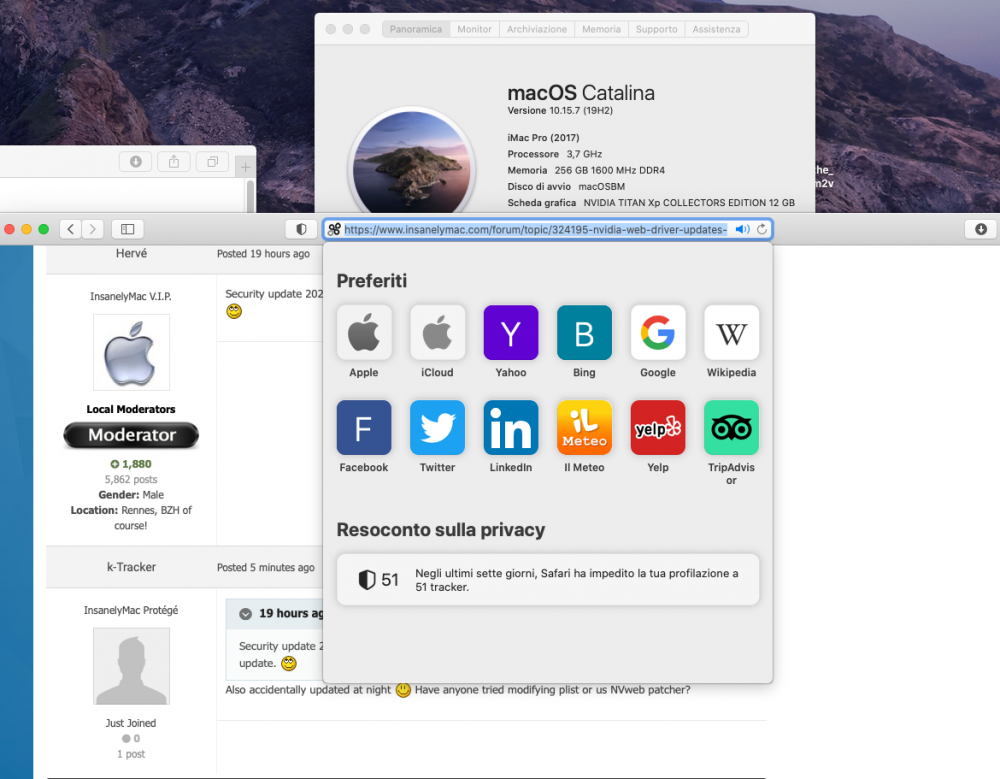Add new tab in background Safari window
The width and height of the screenshot is (1000, 779).
pos(245,167)
